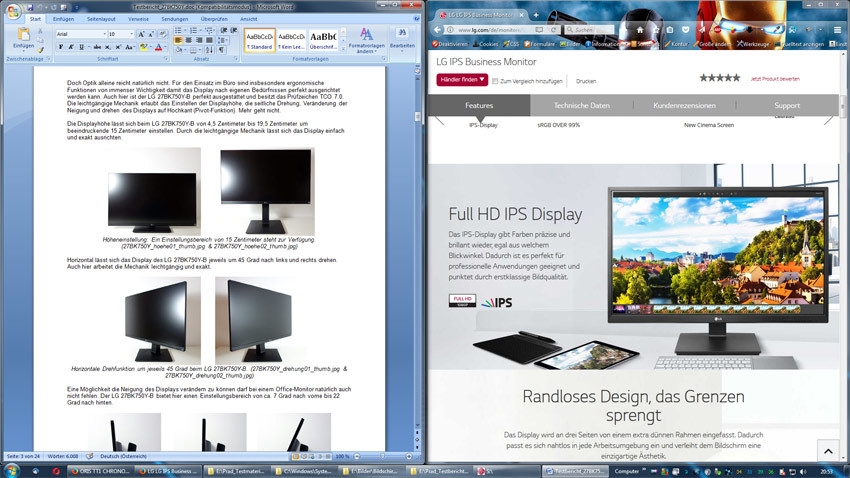
Task: Increase font size with grow font icon
Action: point(141,34)
